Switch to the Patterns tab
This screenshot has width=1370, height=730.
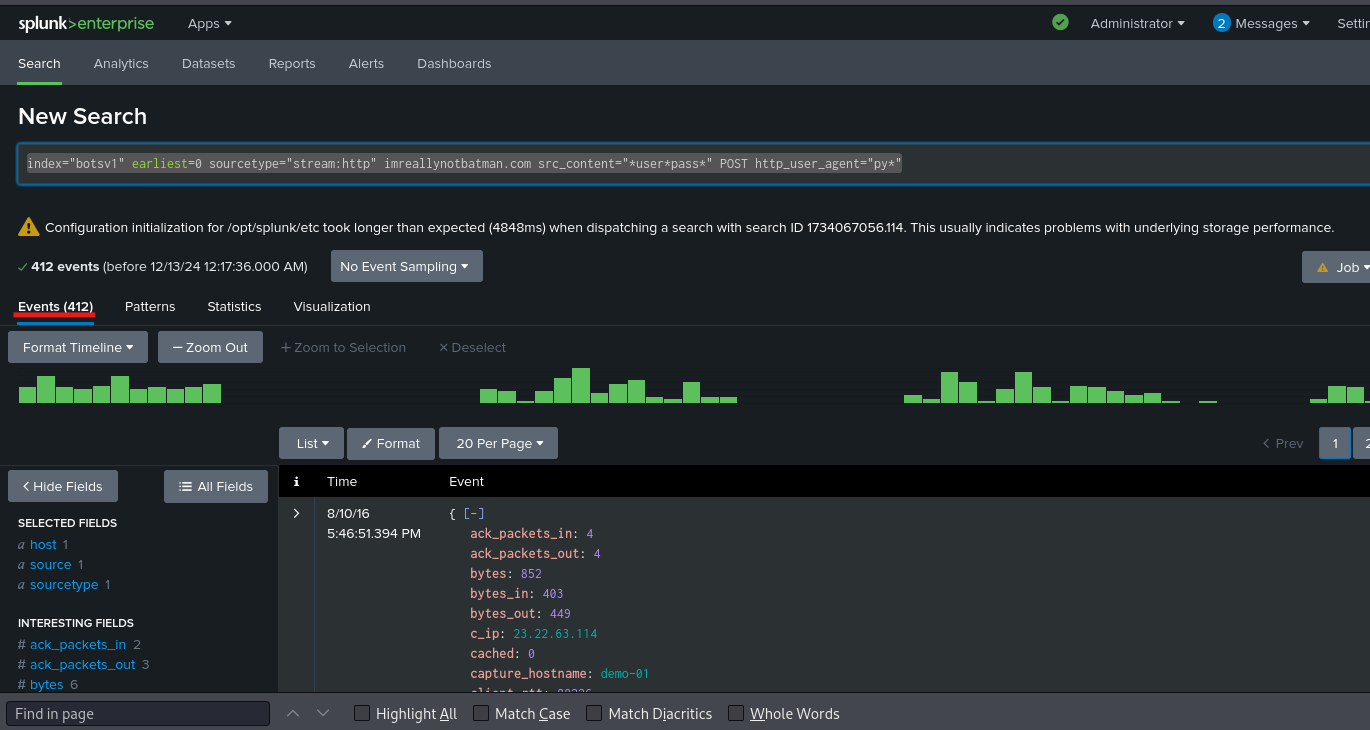click(x=150, y=306)
